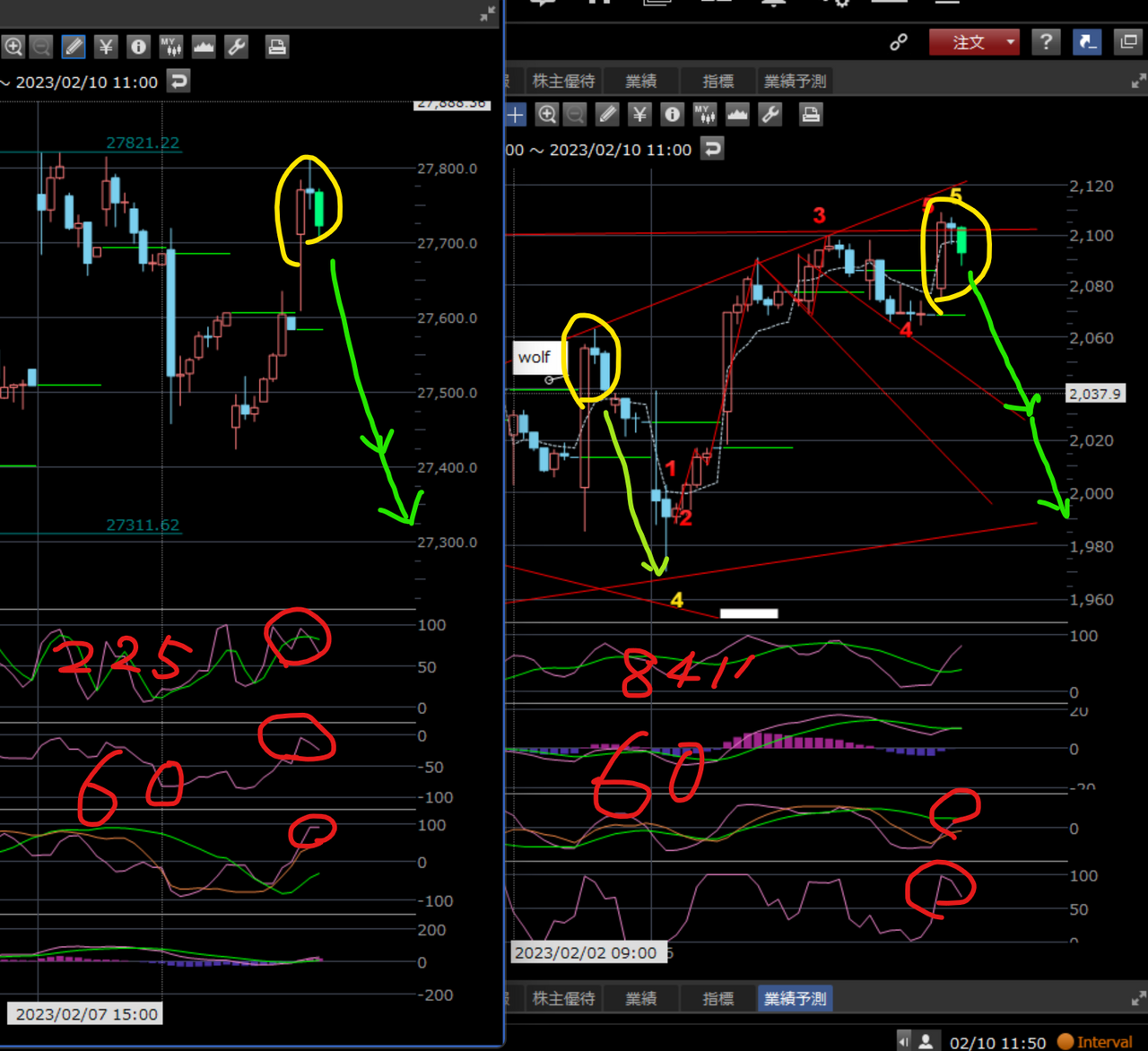Viewport: 1148px width, 1051px height.
Task: Expand right chart panel with top diagonal arrows
Action: (1138, 82)
